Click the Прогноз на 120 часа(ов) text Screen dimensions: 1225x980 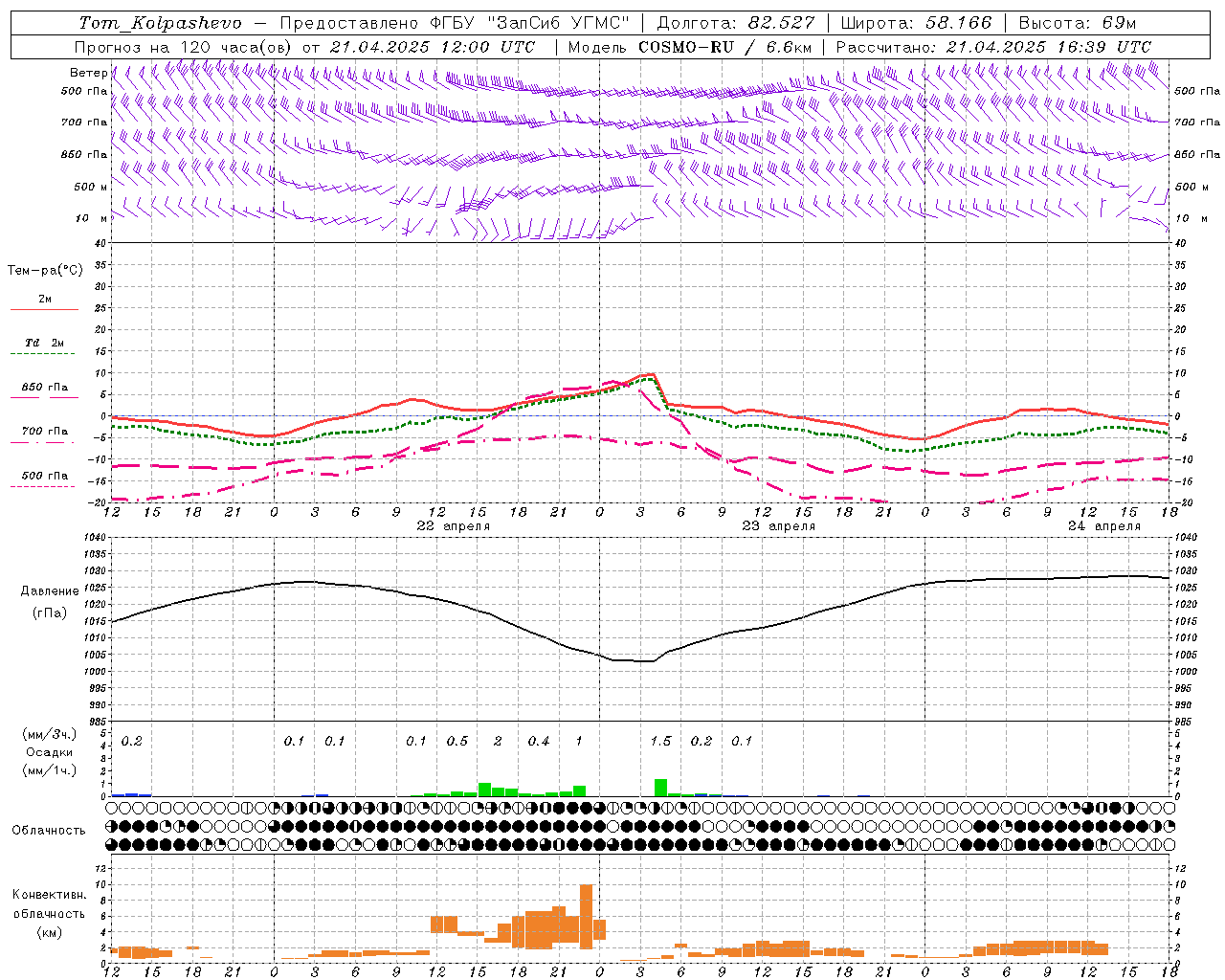tap(183, 47)
